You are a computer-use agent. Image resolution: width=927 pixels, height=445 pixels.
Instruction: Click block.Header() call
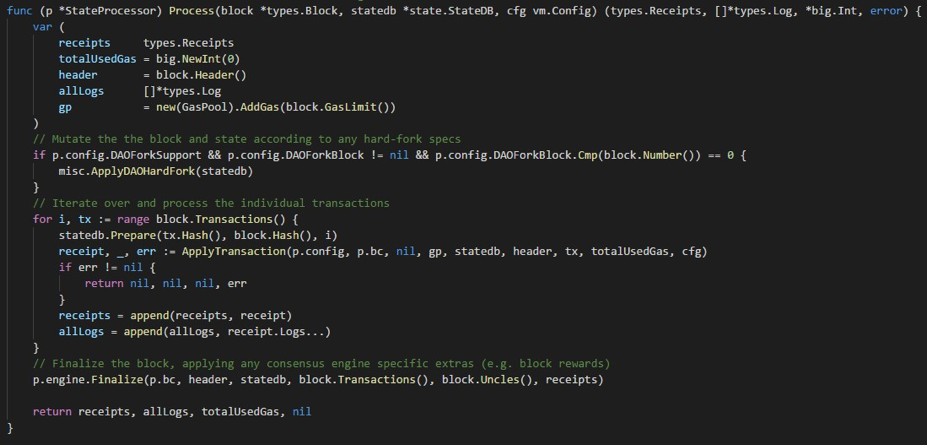[201, 75]
